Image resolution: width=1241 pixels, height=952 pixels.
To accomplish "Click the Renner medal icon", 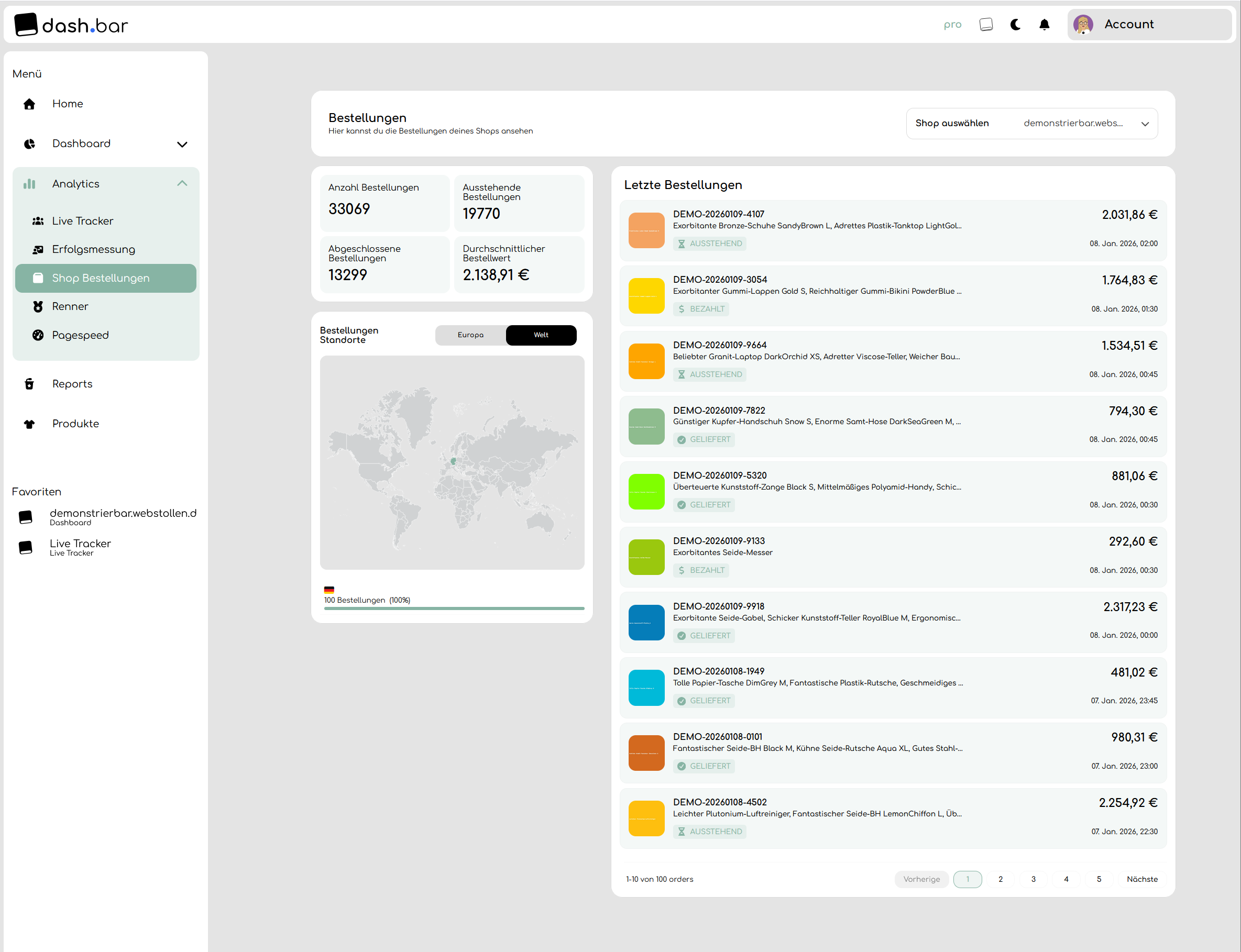I will 38,306.
